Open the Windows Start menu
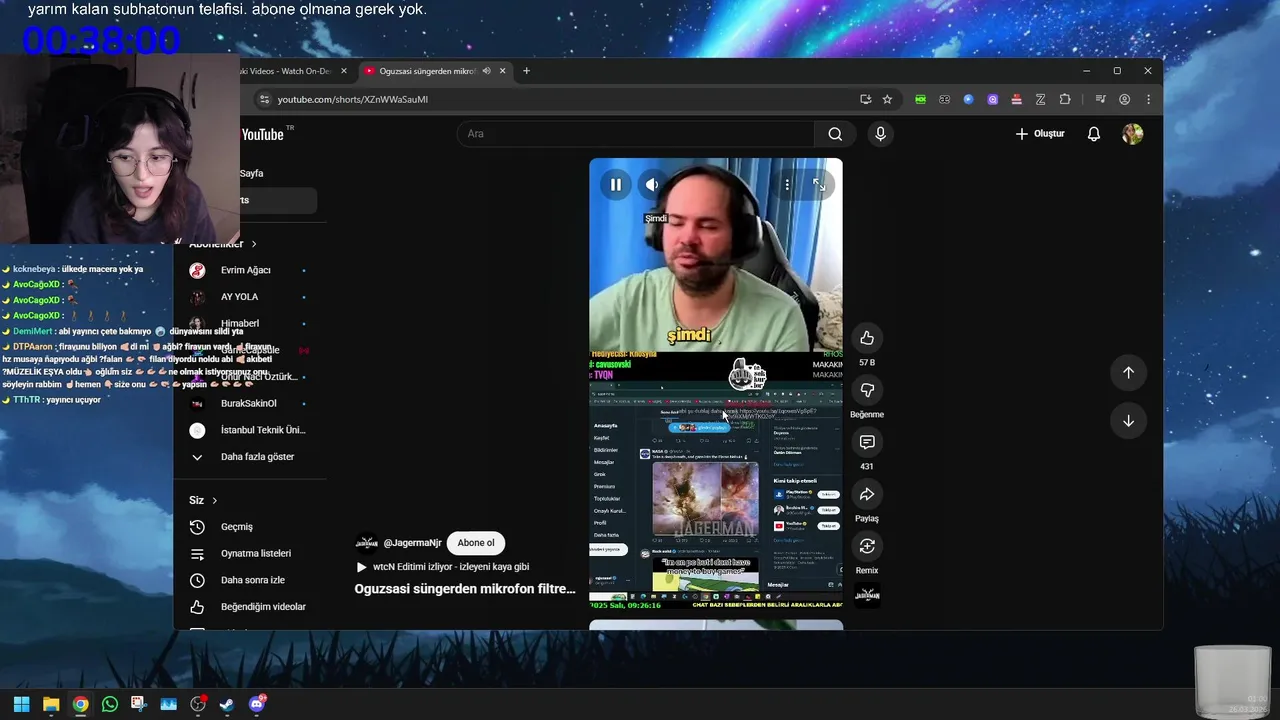The width and height of the screenshot is (1280, 720). [21, 704]
